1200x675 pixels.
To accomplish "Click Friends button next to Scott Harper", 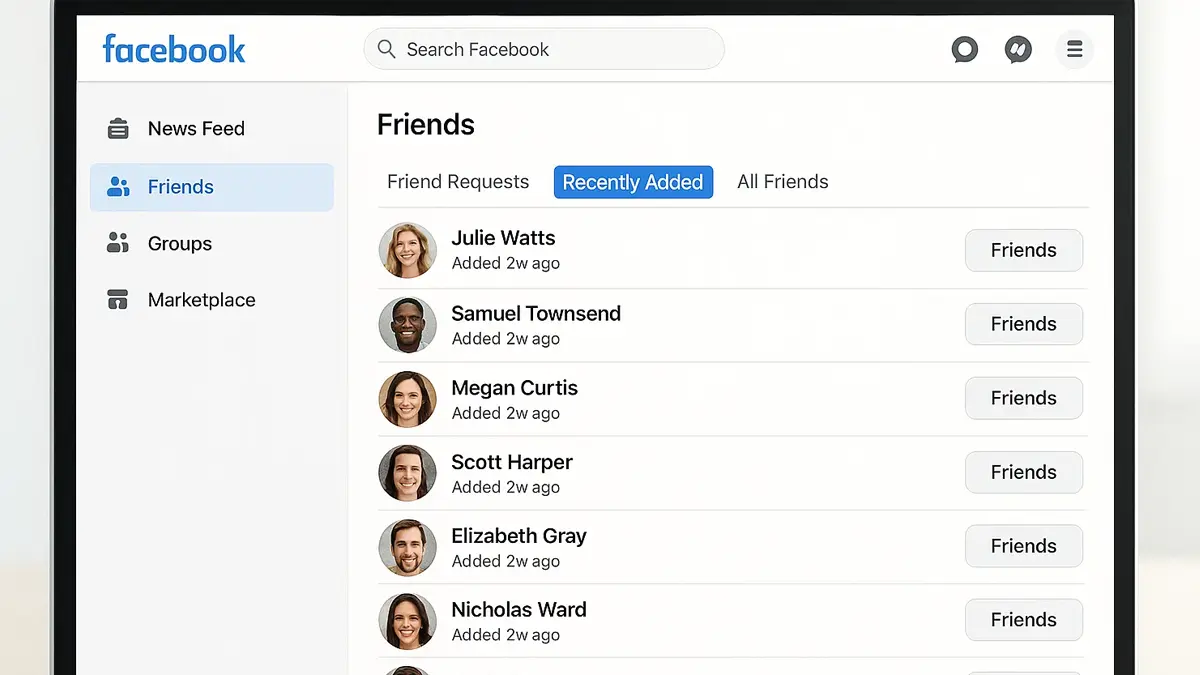I will tap(1023, 472).
